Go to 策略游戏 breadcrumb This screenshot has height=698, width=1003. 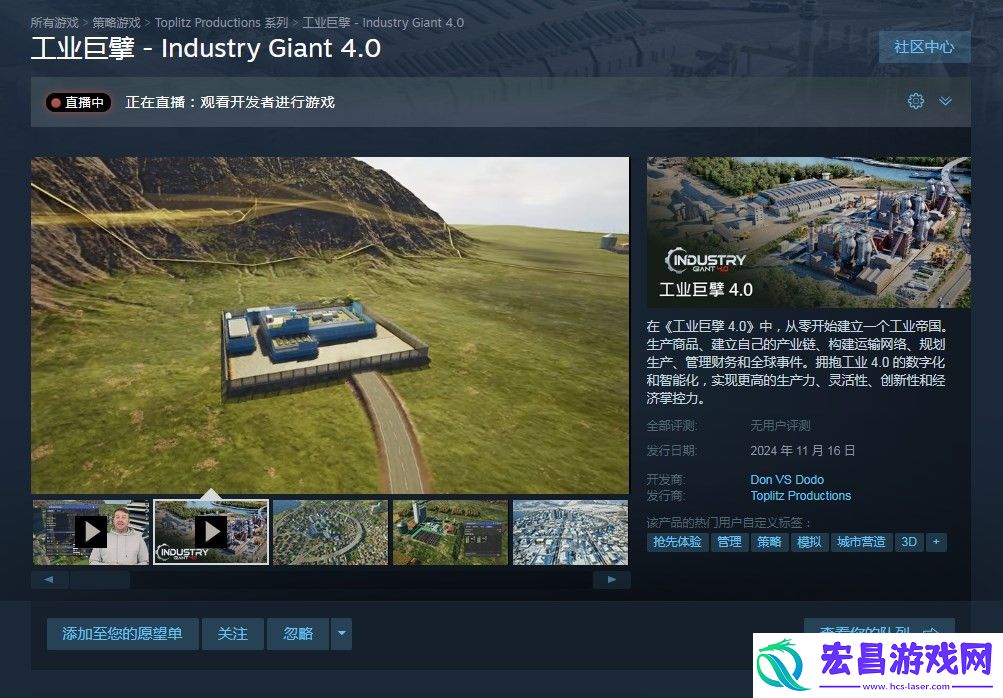(x=116, y=22)
